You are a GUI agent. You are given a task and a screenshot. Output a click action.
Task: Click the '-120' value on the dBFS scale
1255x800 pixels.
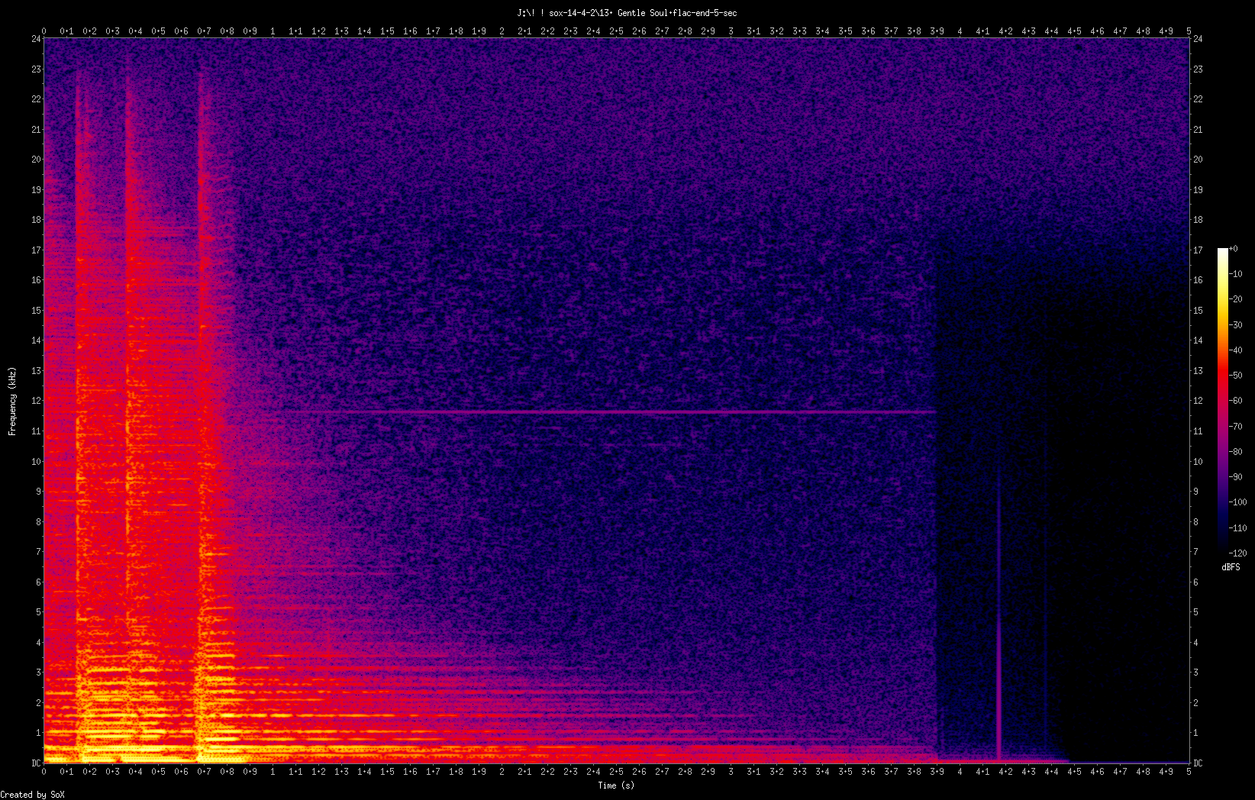[x=1238, y=552]
